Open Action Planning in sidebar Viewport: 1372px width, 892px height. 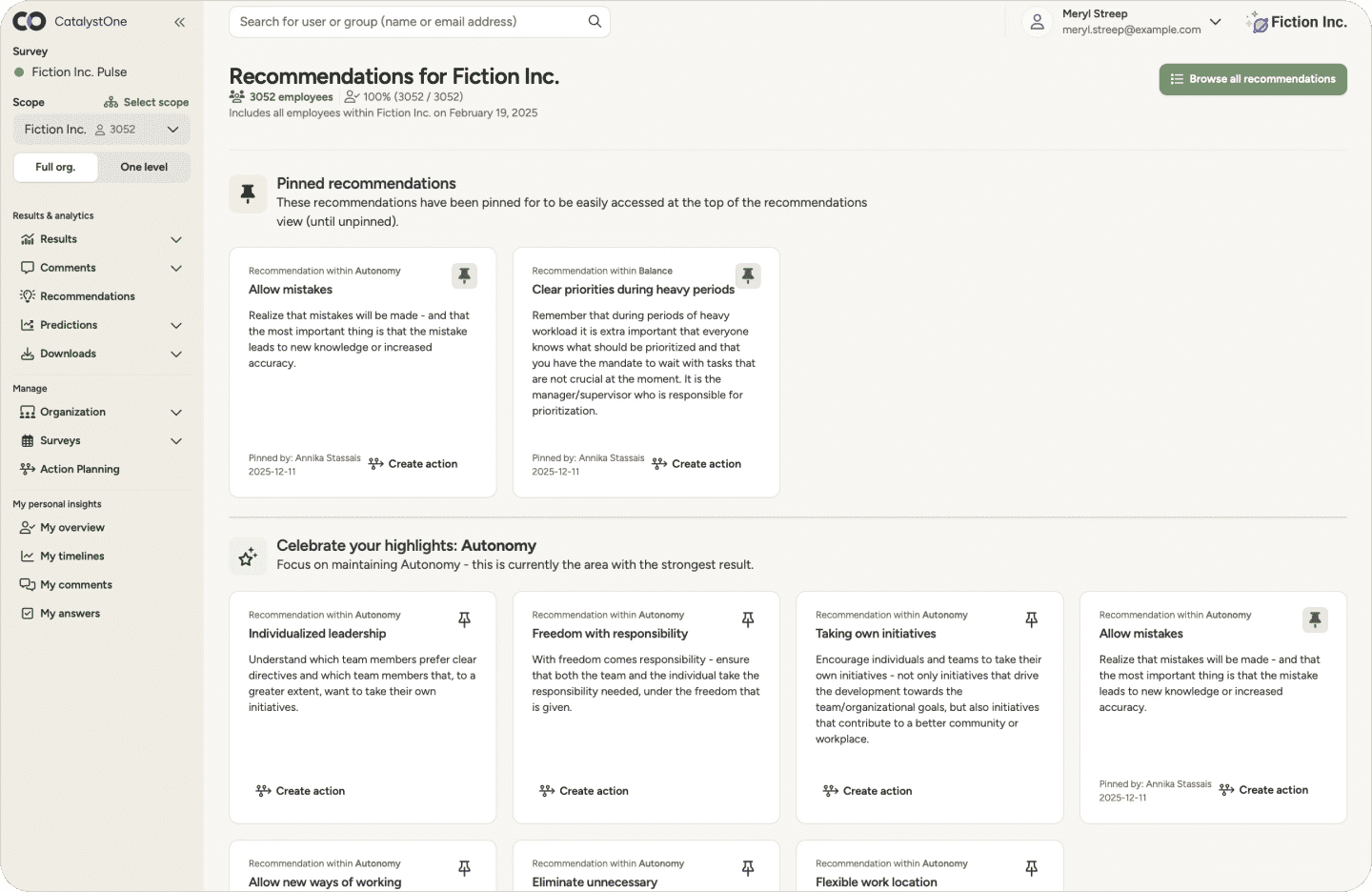click(x=80, y=469)
